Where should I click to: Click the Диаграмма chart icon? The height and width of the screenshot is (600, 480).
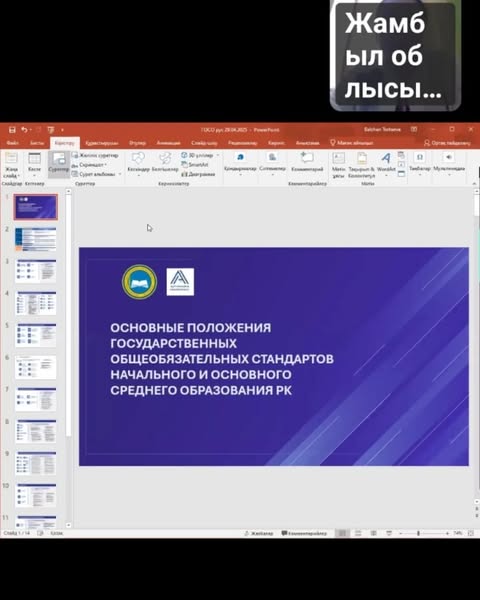[198, 174]
